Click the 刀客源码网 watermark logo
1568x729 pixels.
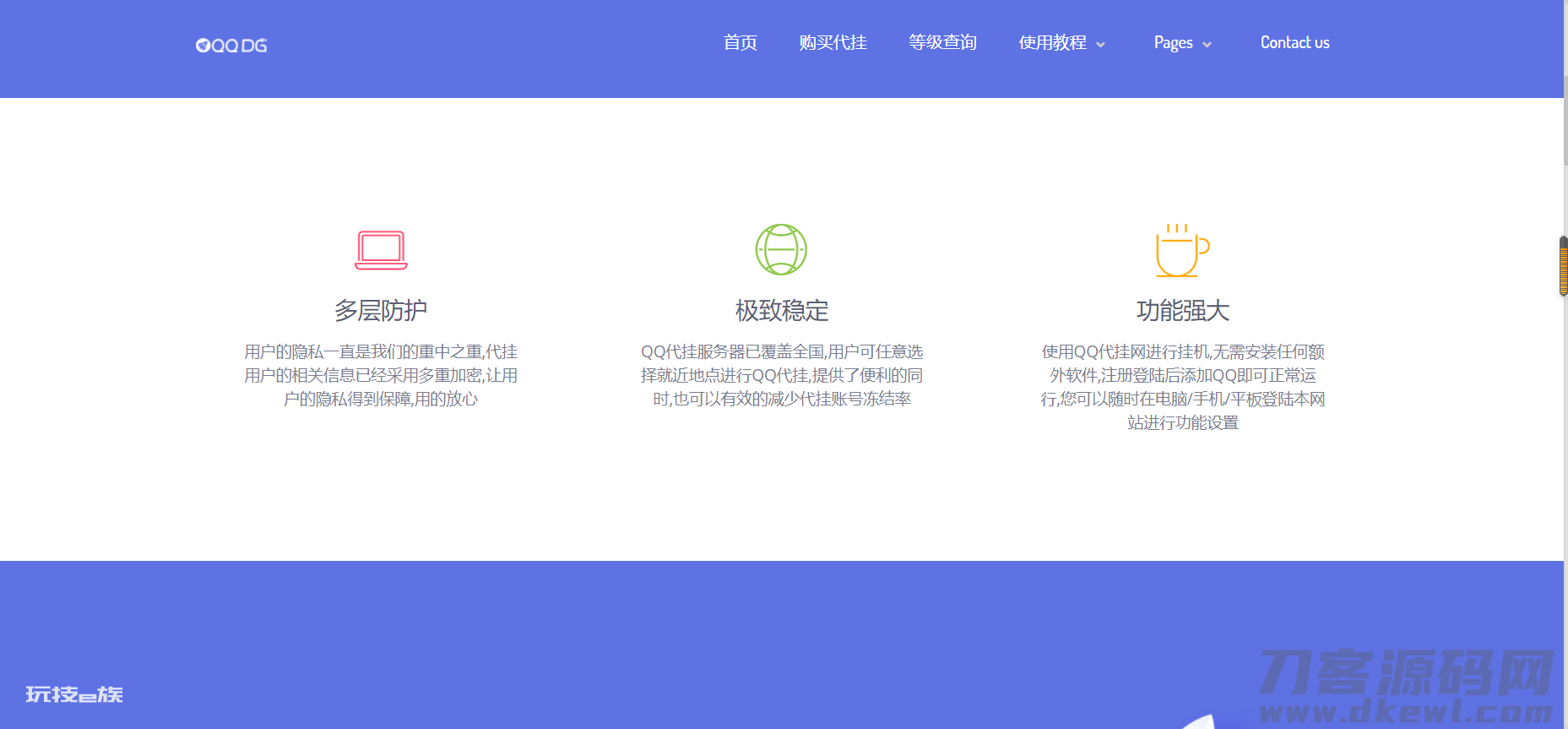[1405, 685]
